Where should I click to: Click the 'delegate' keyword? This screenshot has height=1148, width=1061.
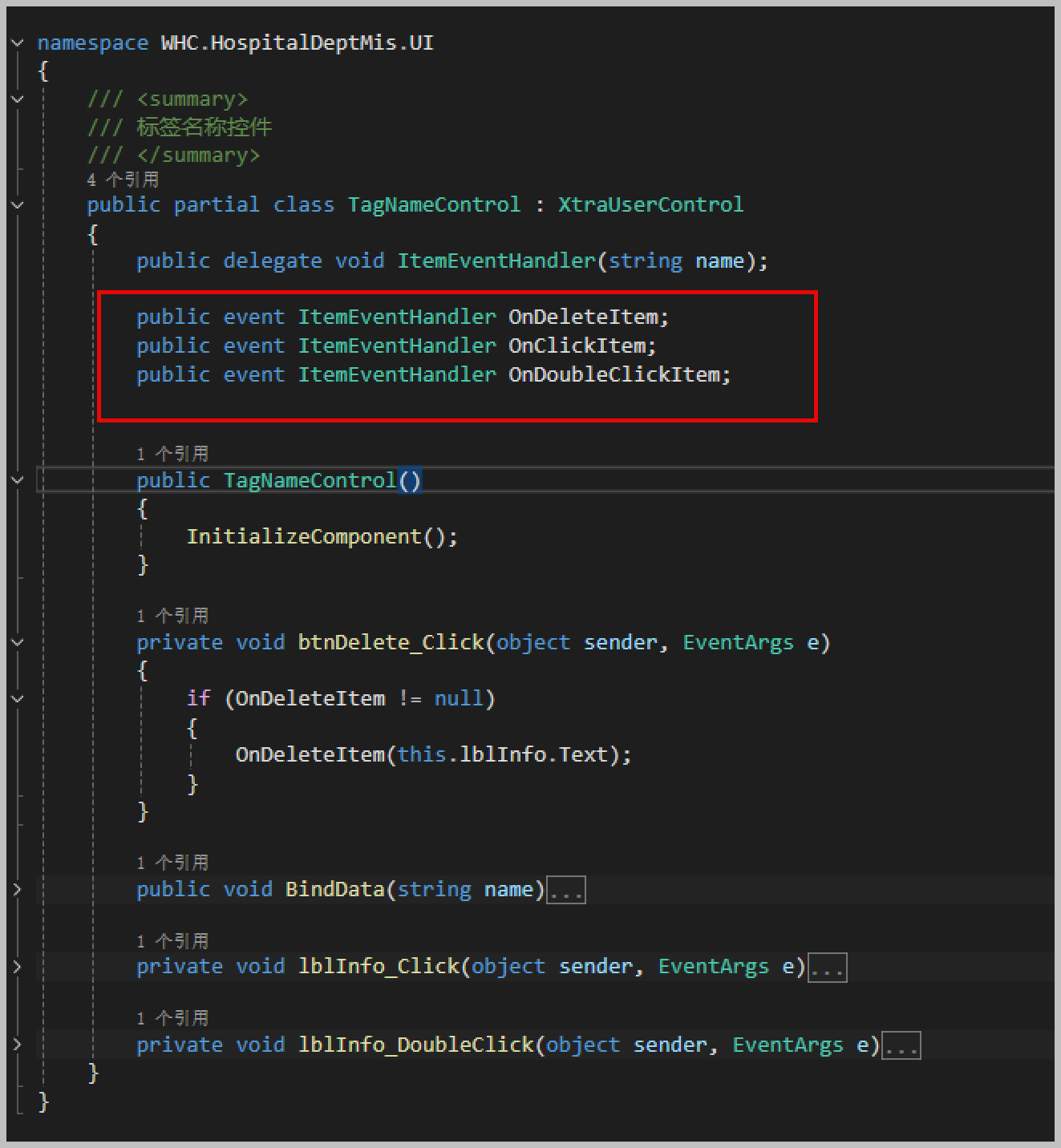pyautogui.click(x=273, y=261)
